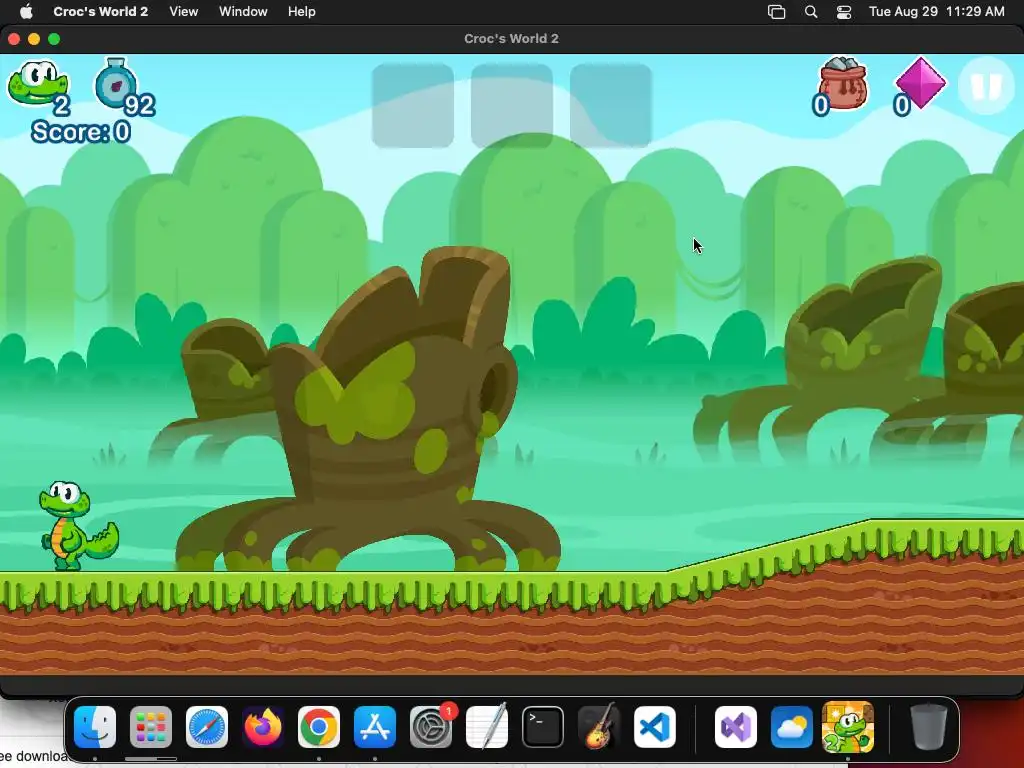Close the Croc's World 2 window
The image size is (1024, 768).
(14, 39)
